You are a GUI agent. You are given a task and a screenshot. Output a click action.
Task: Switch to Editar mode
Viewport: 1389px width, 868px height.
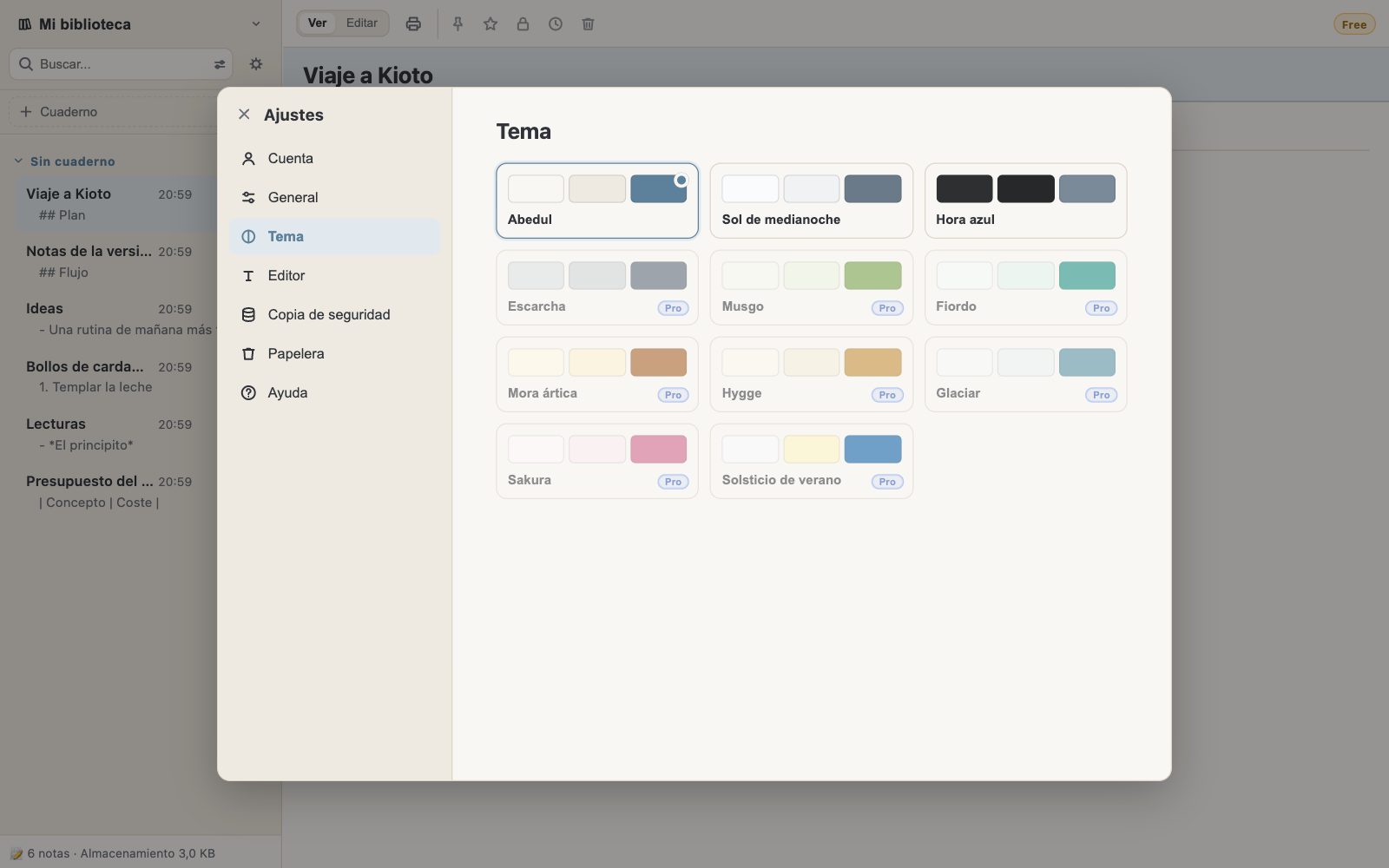(x=362, y=23)
